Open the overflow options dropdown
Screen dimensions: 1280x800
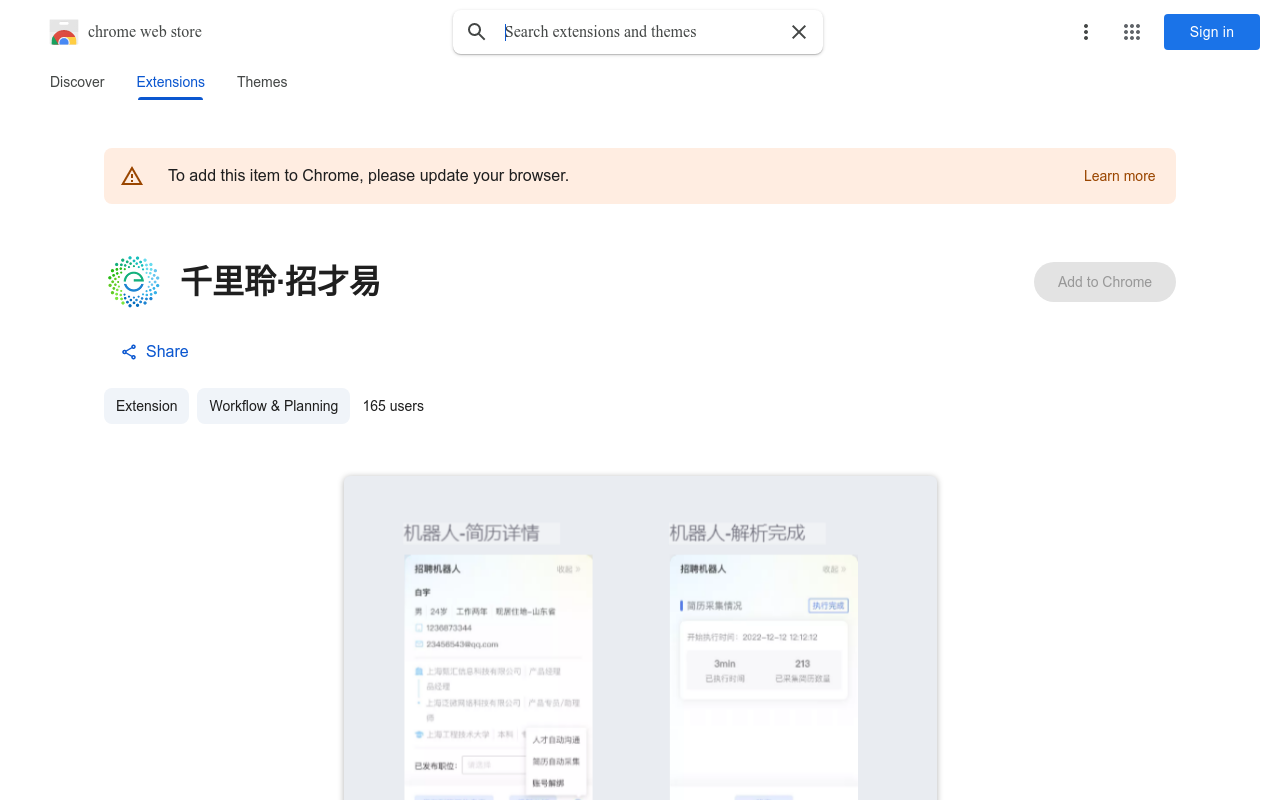point(1086,32)
